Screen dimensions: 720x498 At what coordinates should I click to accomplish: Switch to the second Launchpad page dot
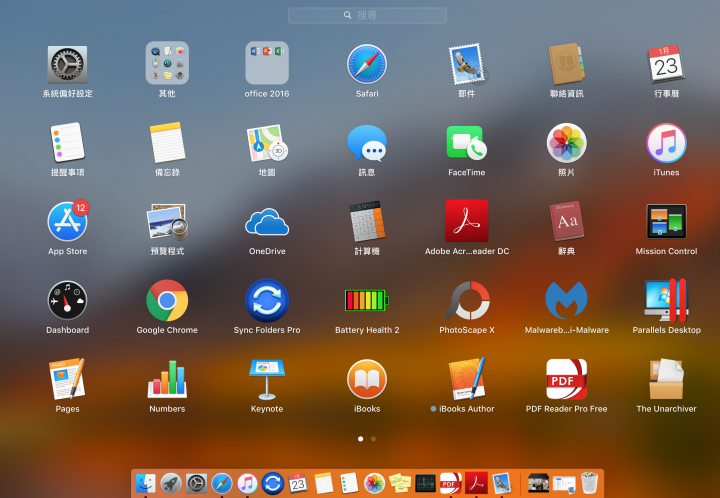click(373, 439)
